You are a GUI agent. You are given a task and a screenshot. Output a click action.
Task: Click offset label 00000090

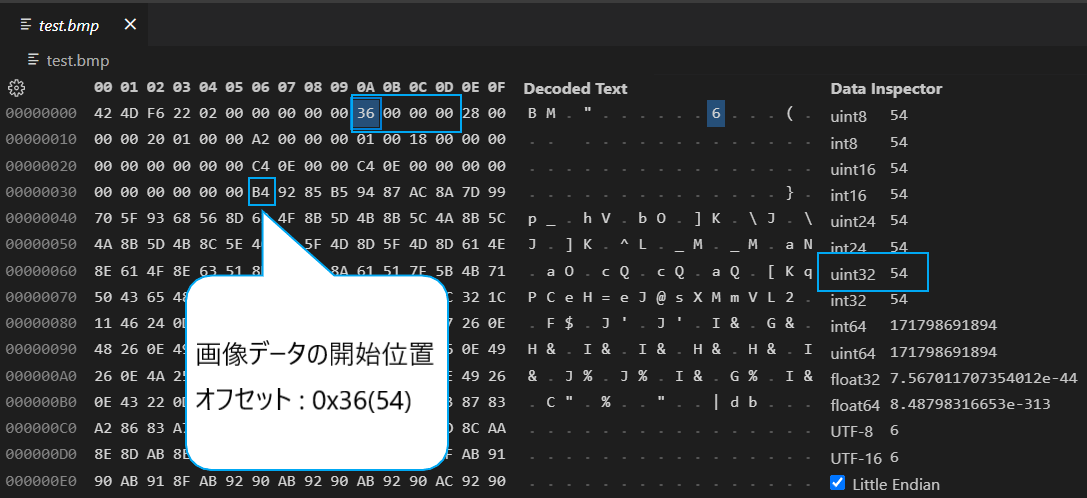pyautogui.click(x=41, y=350)
